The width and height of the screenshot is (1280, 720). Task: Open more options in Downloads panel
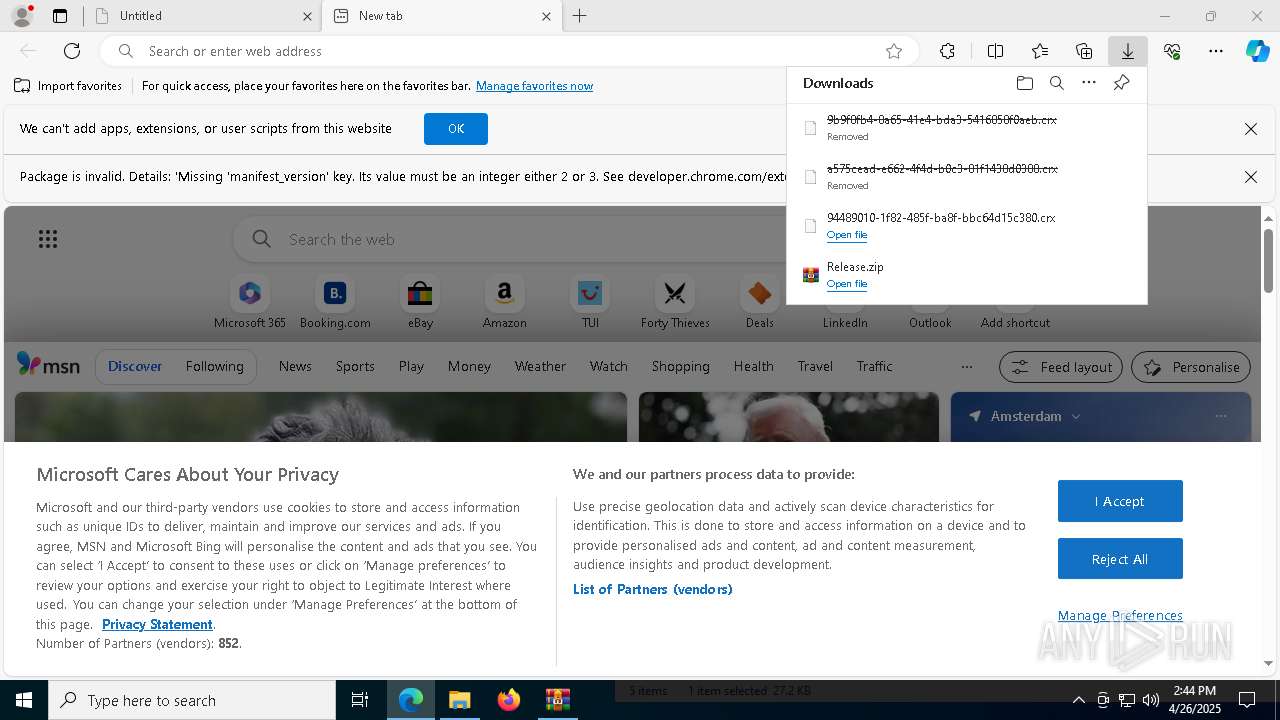1089,83
